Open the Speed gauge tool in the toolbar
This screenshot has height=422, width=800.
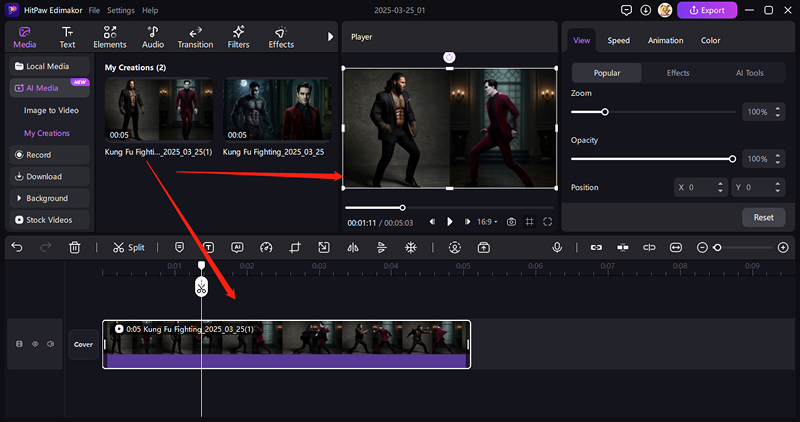266,247
